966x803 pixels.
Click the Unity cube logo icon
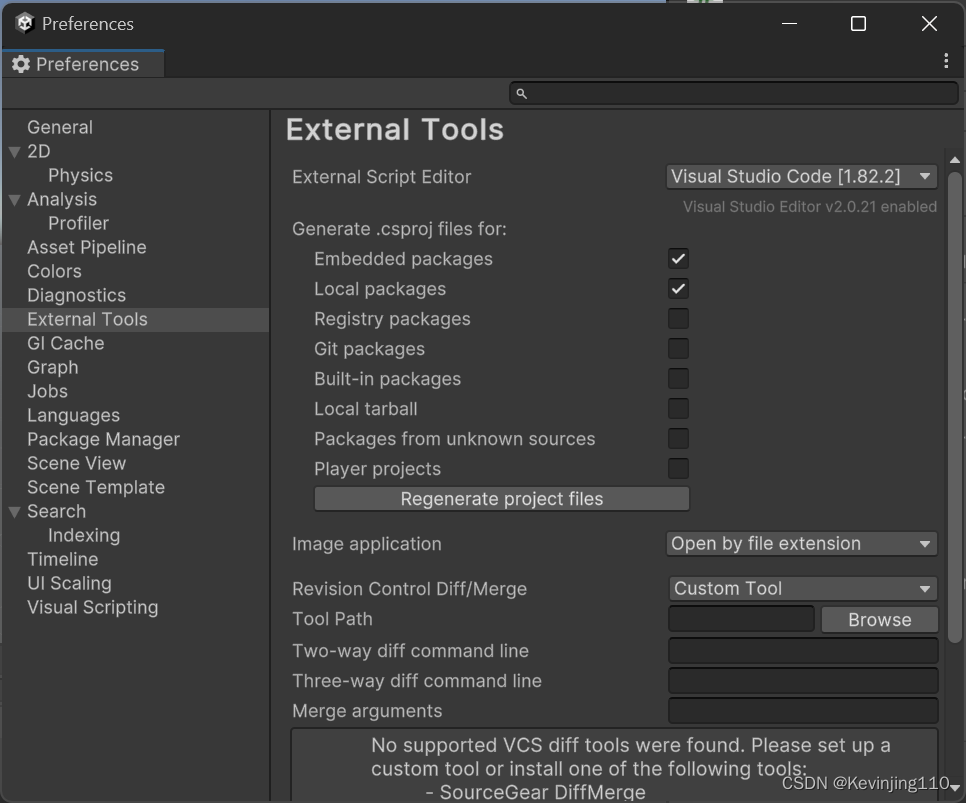coord(23,23)
